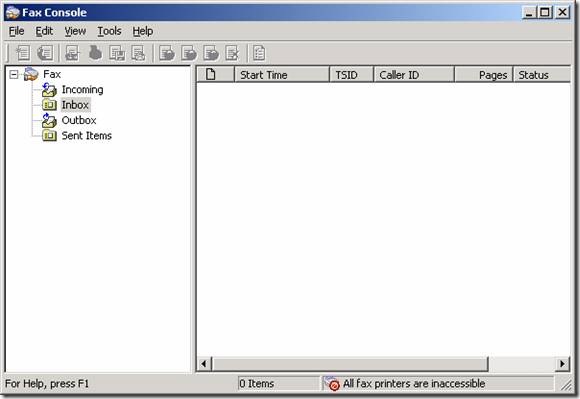Image resolution: width=580 pixels, height=399 pixels.
Task: Open the File menu
Action: point(16,31)
